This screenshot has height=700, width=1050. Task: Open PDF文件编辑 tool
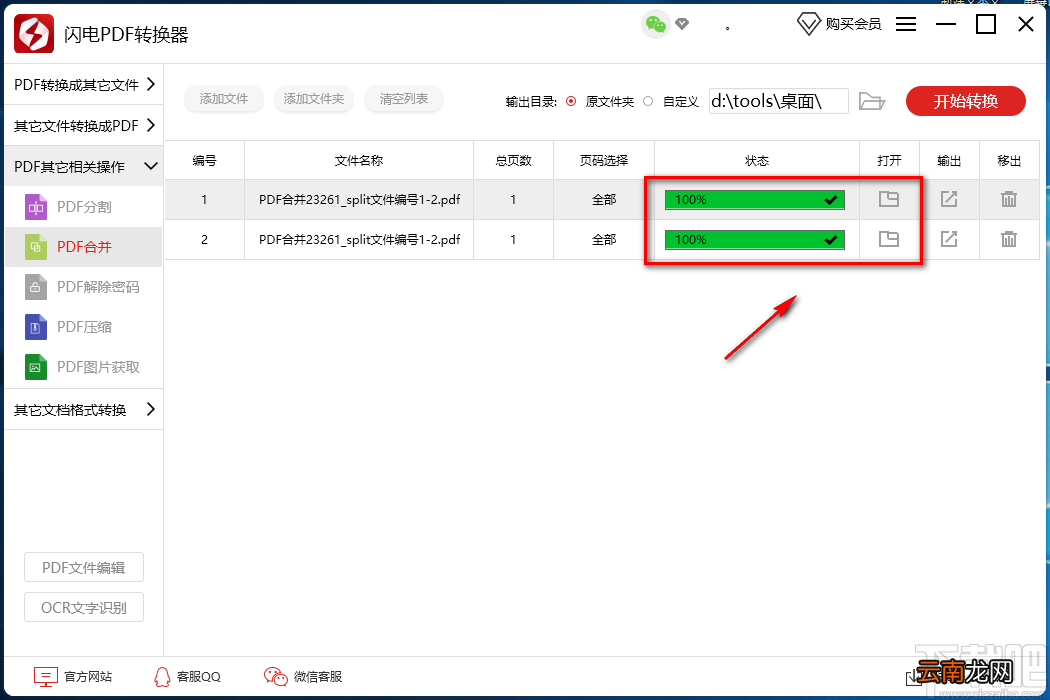[84, 567]
